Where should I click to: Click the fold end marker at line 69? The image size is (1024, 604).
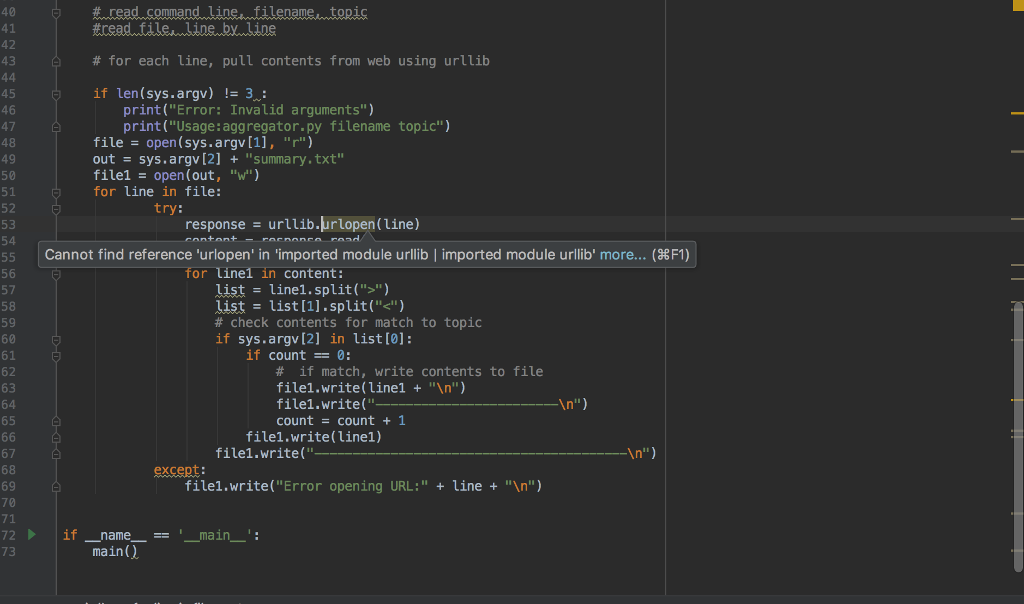point(56,486)
